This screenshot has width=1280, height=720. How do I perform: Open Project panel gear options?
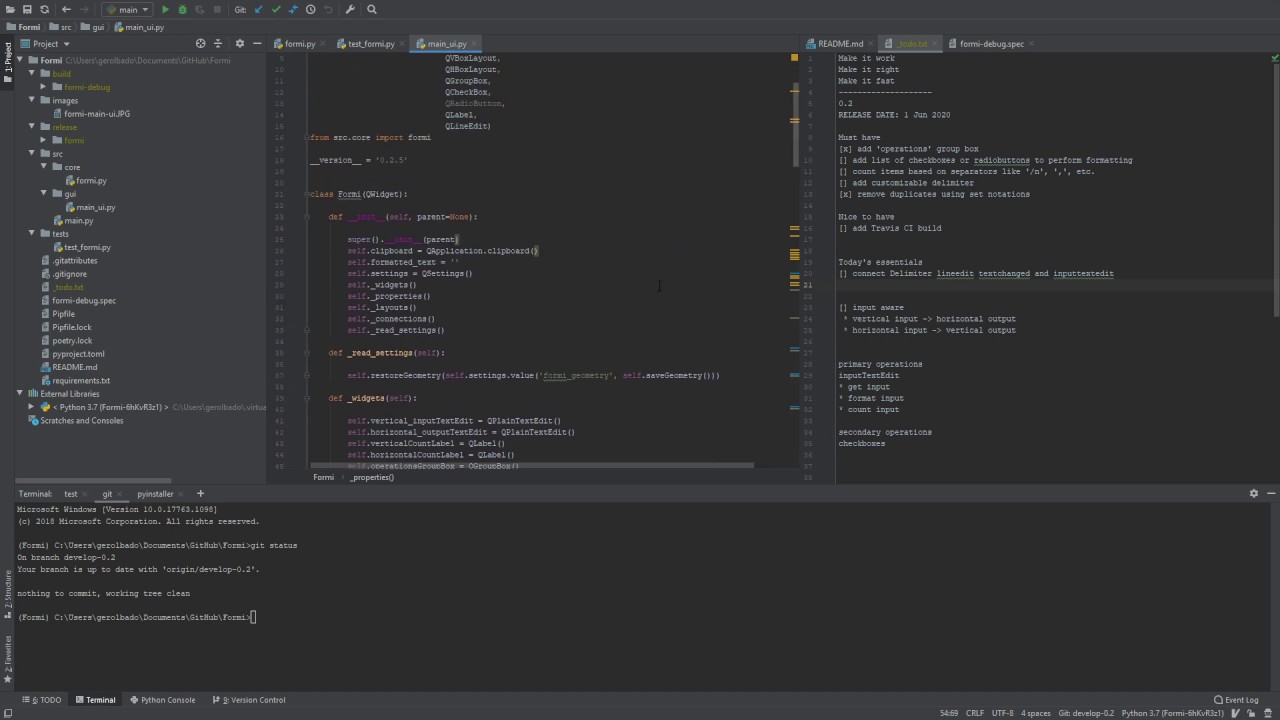pyautogui.click(x=239, y=44)
